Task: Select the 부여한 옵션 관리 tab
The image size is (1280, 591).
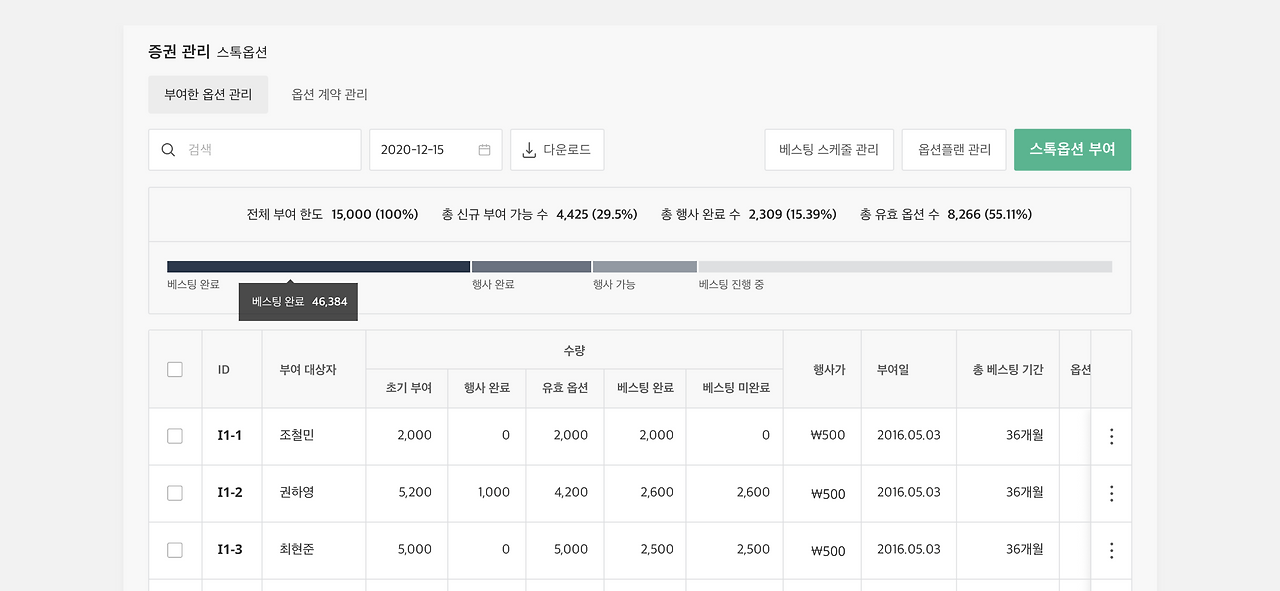Action: [208, 94]
